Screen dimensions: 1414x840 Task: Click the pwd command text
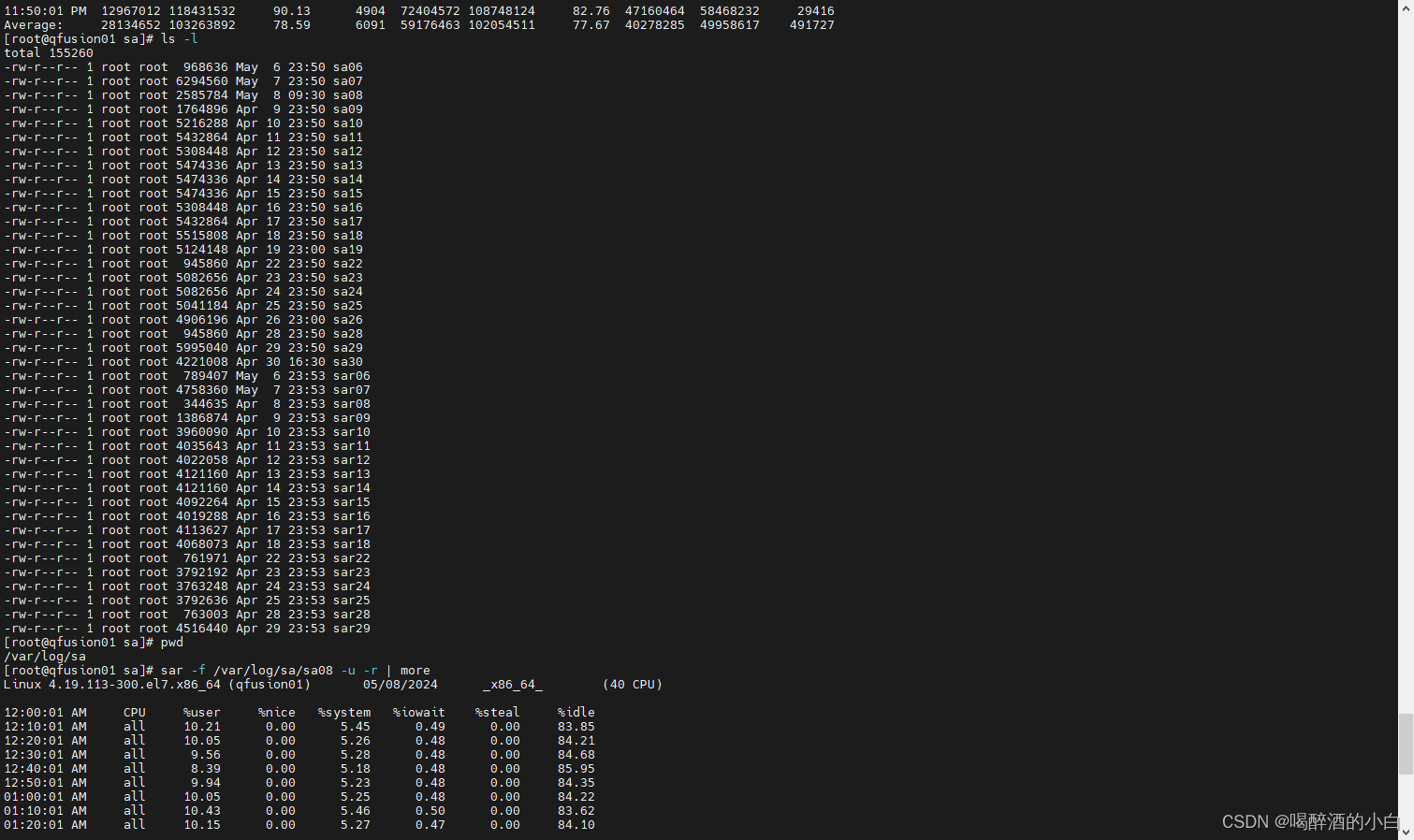[x=172, y=642]
